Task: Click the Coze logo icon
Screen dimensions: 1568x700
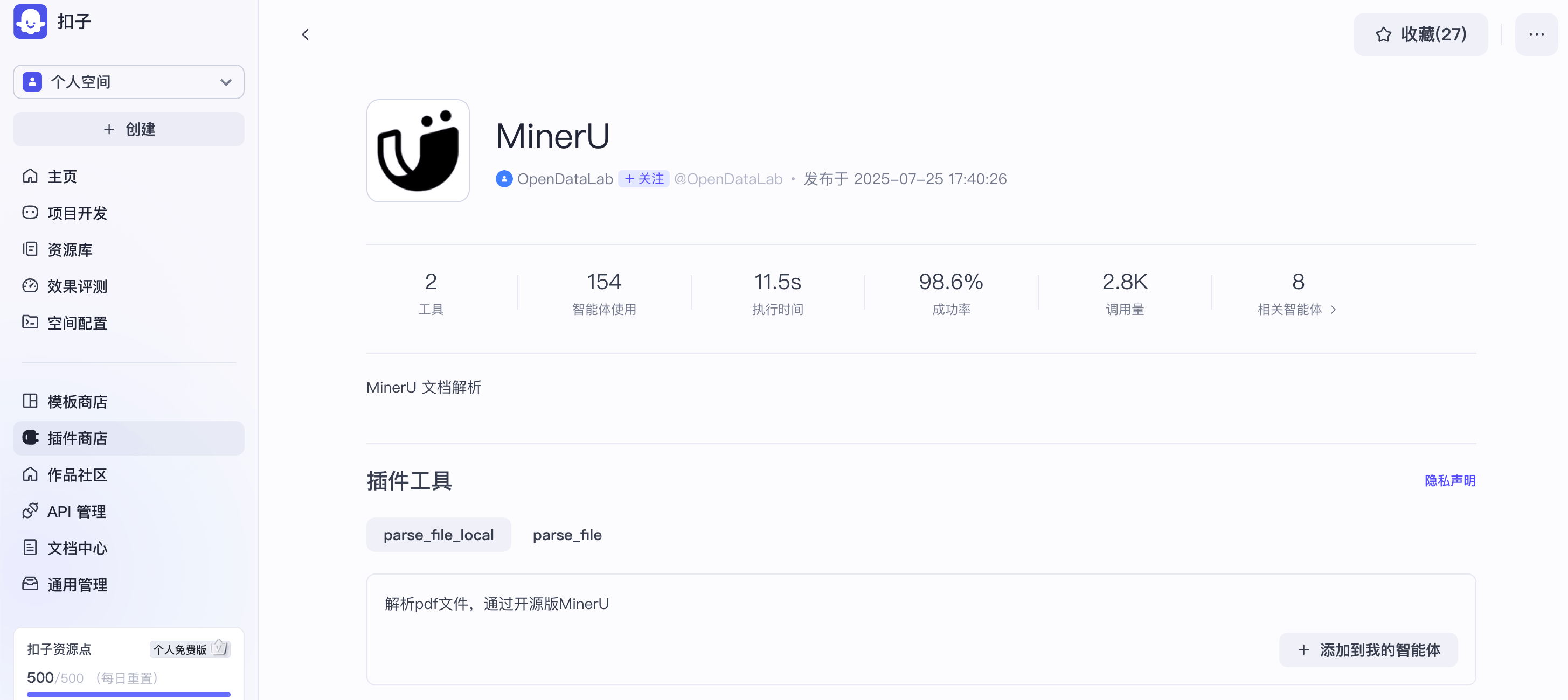Action: pos(30,22)
